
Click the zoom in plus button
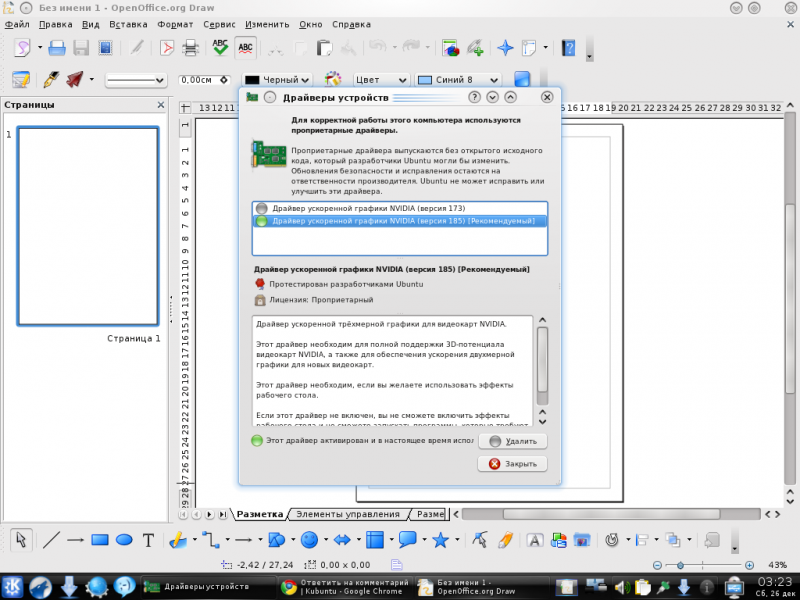pos(749,565)
